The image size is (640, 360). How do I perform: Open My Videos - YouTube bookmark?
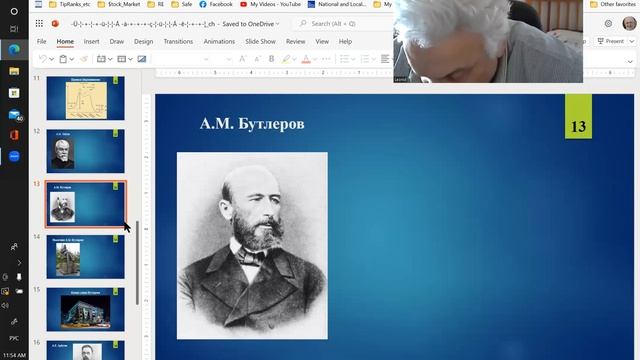[270, 4]
